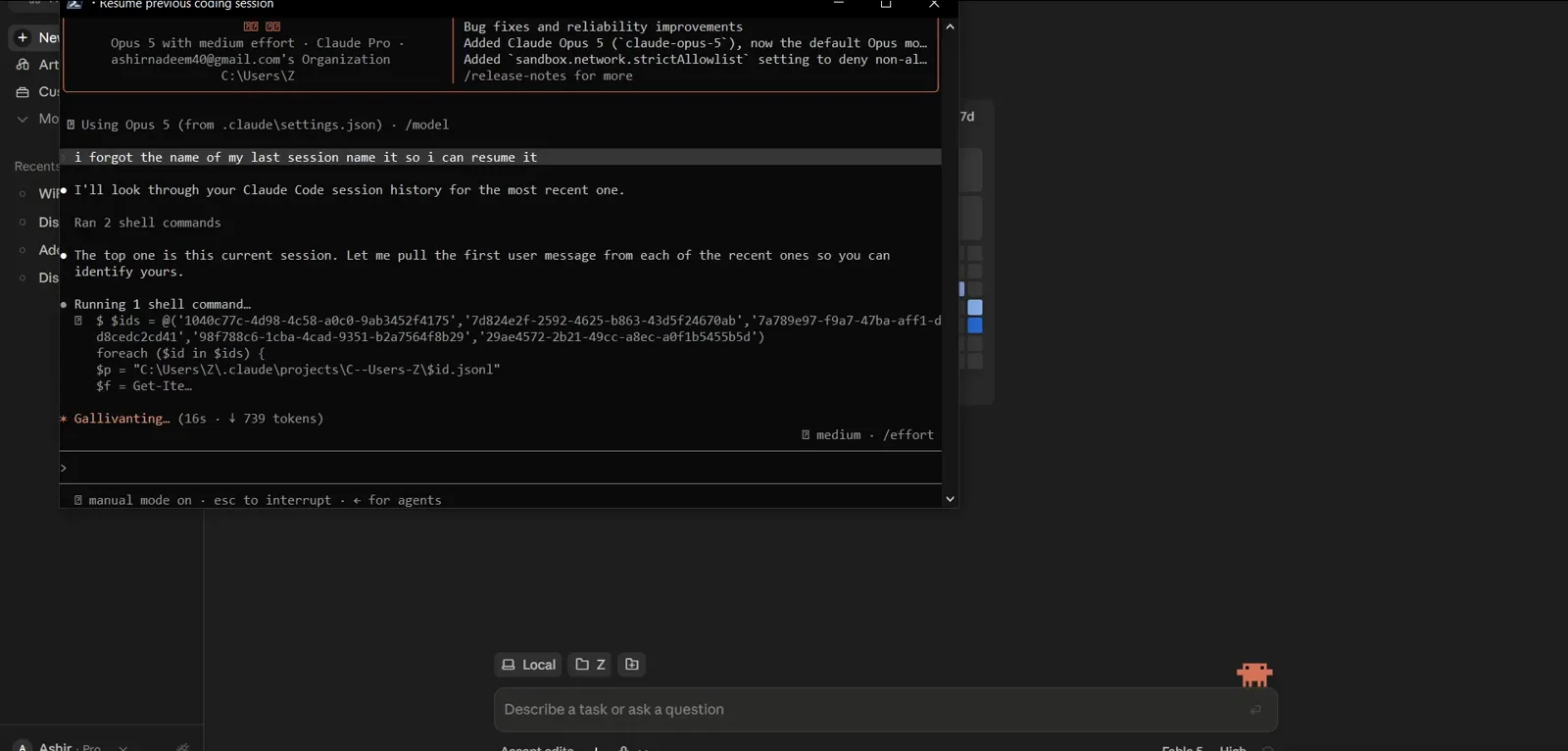Click the '7d' label behind the terminal
Screen dimensions: 1568x751
(x=967, y=117)
